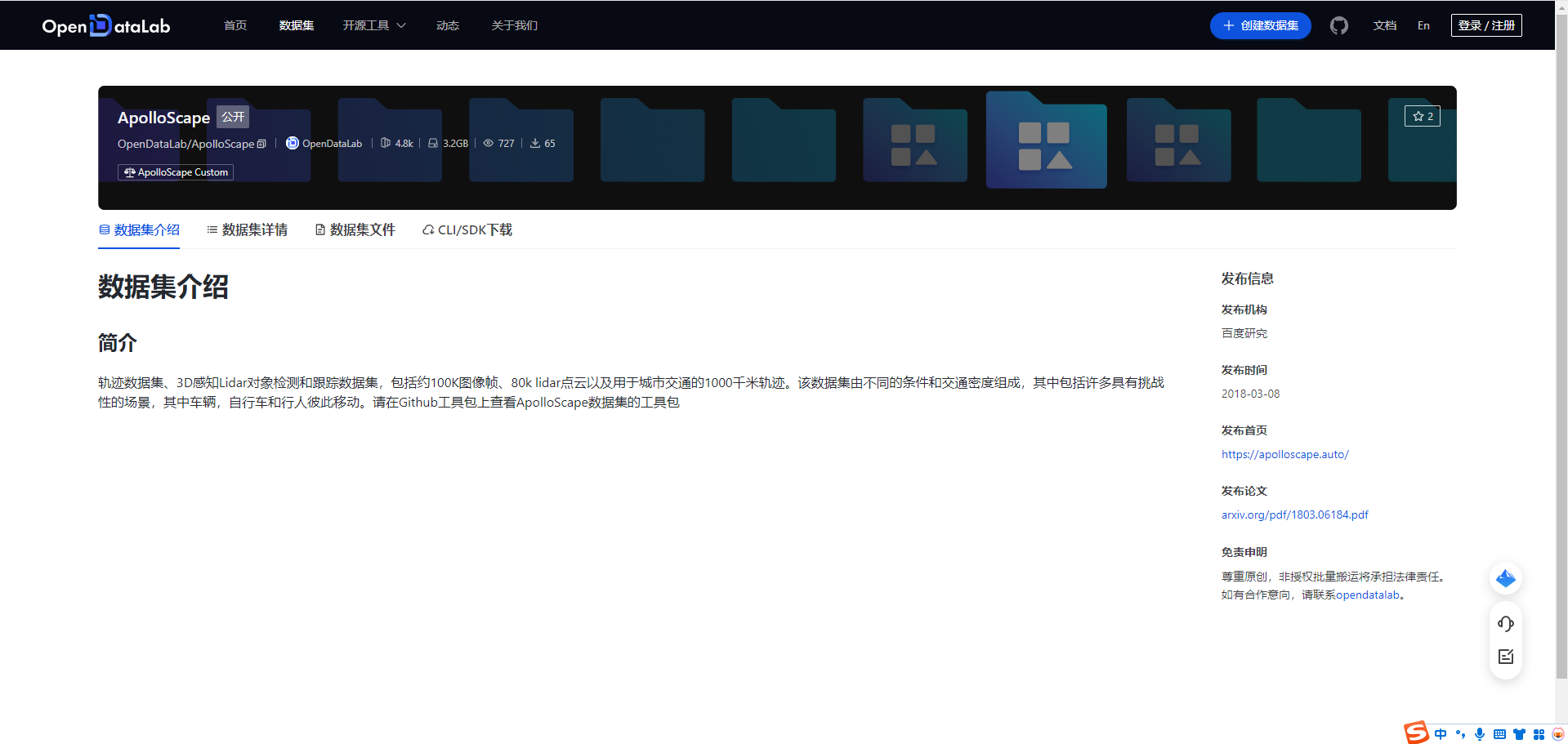
Task: Click the 简介 section heading
Action: point(118,343)
